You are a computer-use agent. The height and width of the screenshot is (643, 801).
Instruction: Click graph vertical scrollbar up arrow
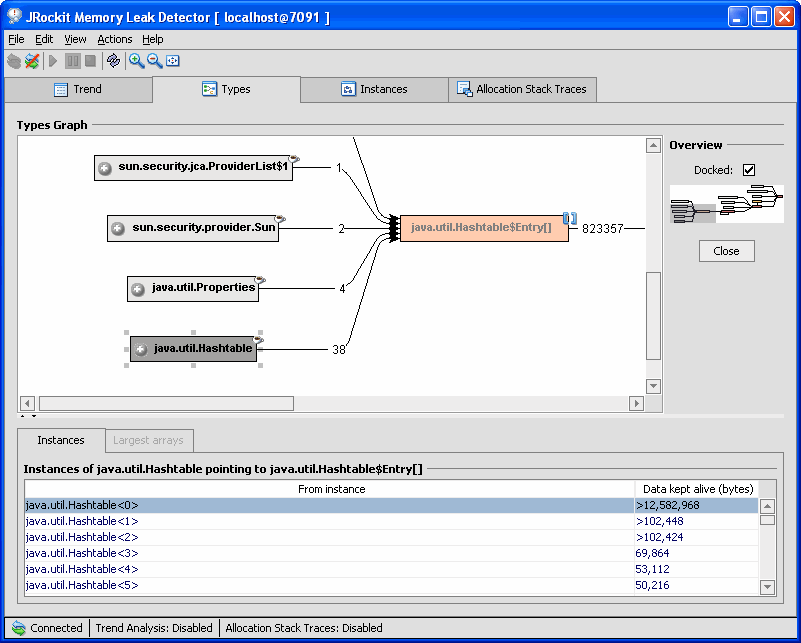click(653, 146)
